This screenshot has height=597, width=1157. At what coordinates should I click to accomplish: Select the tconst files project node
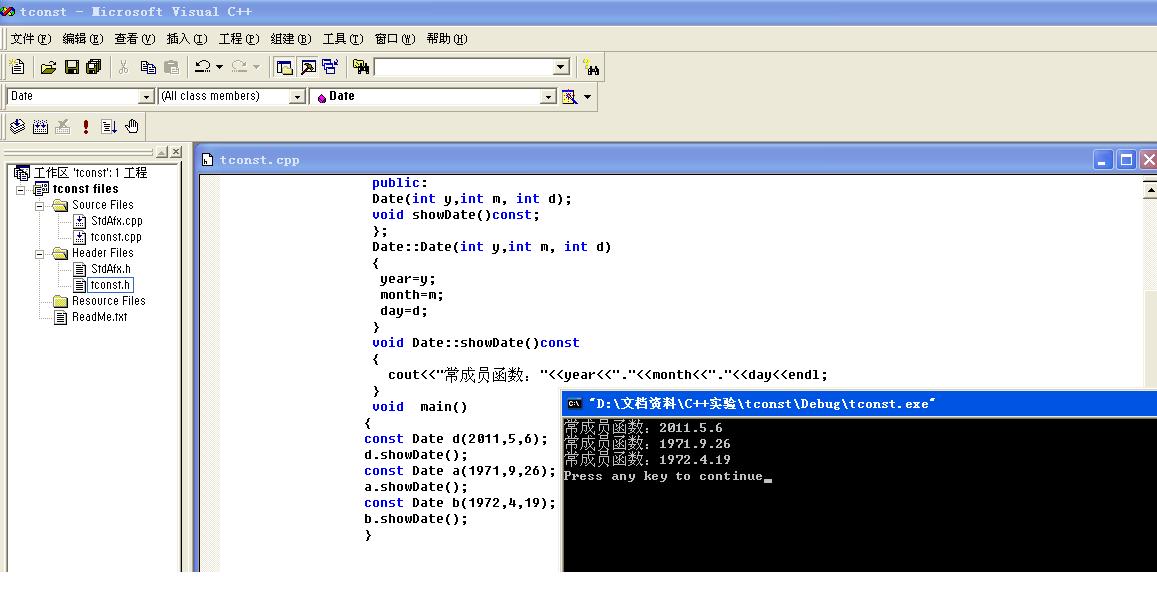pos(85,189)
